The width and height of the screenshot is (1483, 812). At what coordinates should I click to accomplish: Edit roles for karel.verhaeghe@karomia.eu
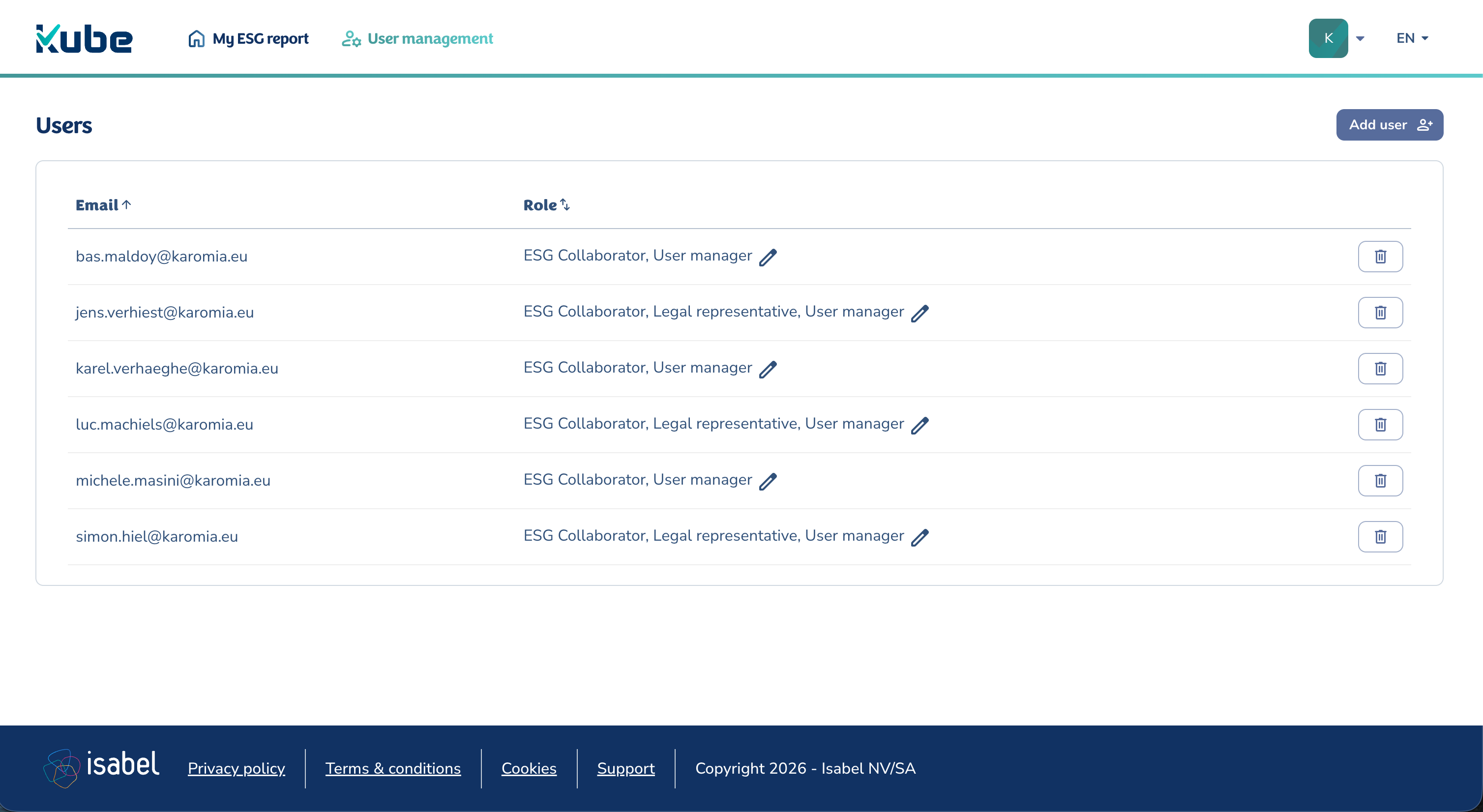769,369
